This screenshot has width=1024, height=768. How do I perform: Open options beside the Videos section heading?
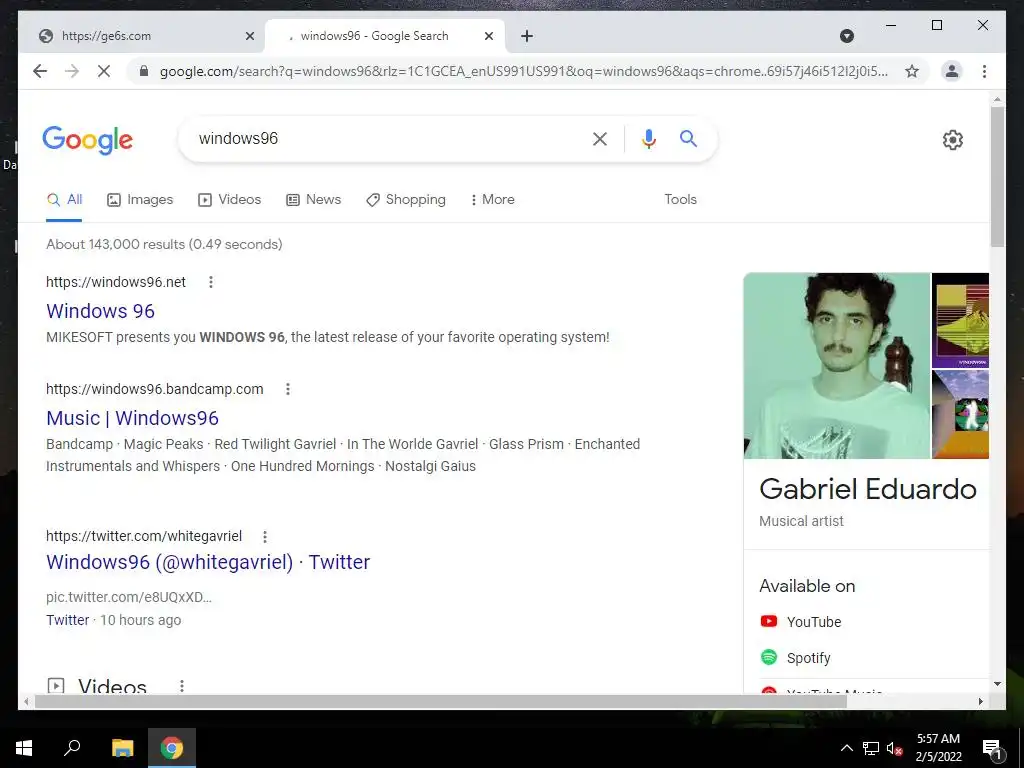click(x=182, y=686)
